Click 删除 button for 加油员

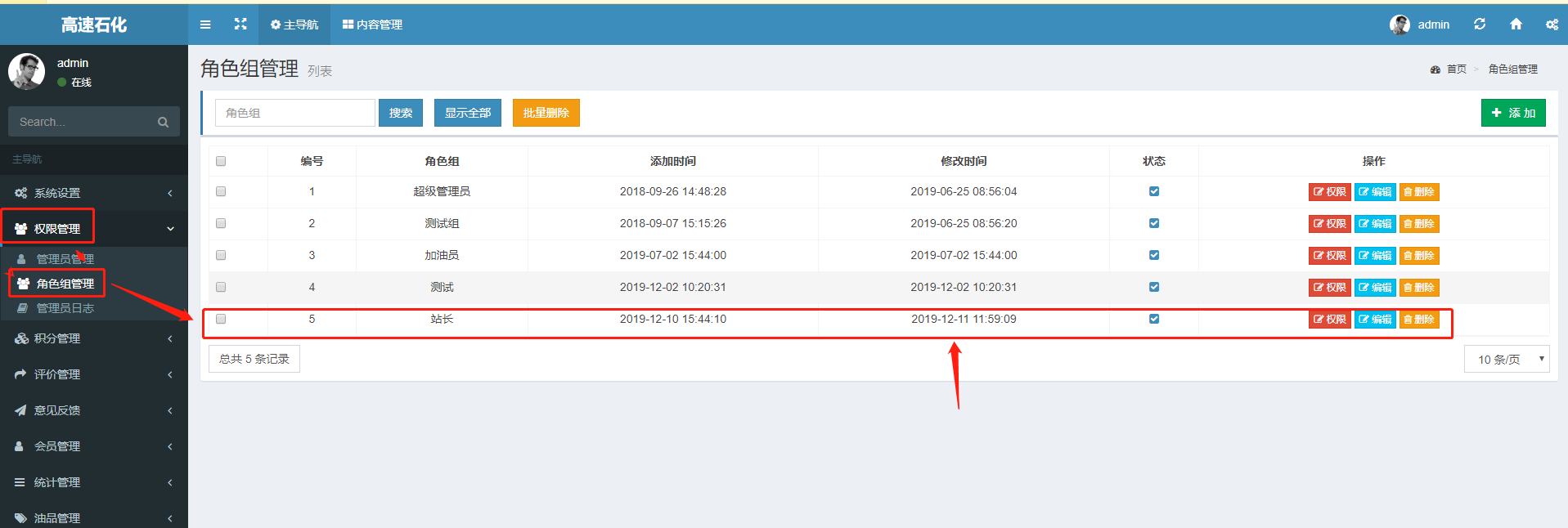[x=1419, y=256]
